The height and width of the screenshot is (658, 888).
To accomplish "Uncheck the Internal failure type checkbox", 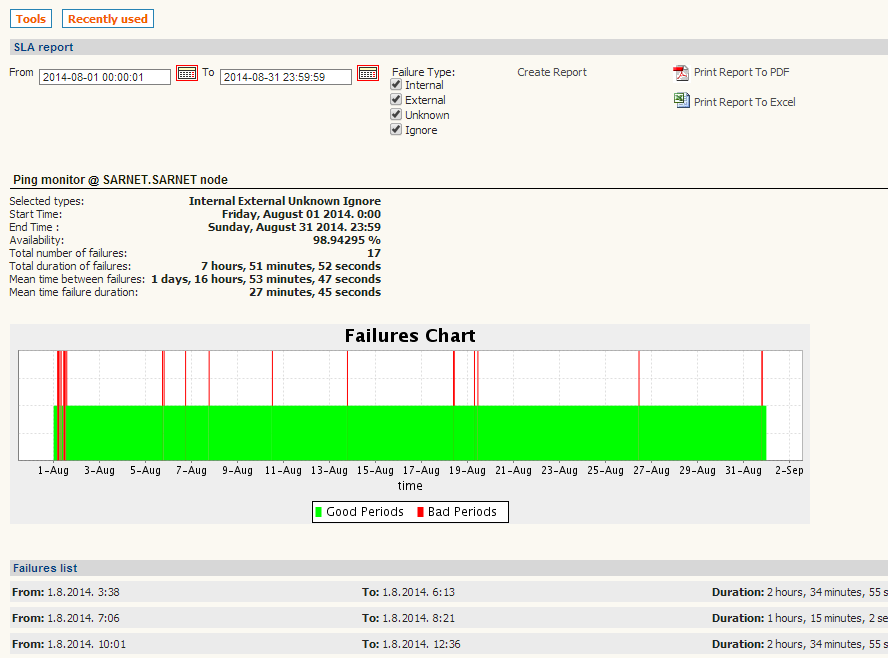I will (396, 85).
